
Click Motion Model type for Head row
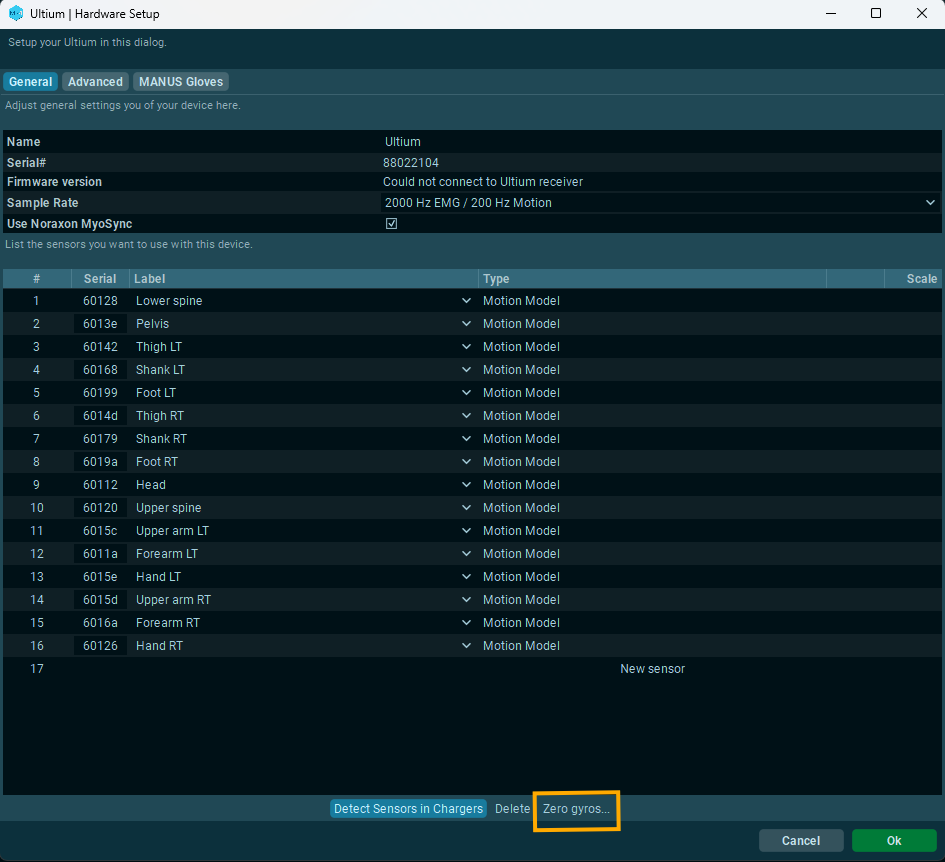coord(521,485)
